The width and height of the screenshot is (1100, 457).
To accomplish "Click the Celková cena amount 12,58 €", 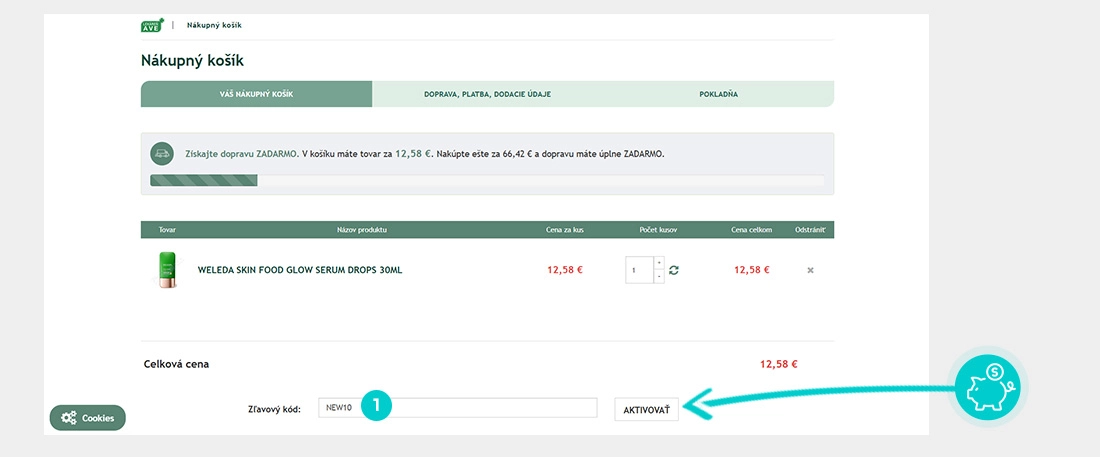I will pos(779,364).
